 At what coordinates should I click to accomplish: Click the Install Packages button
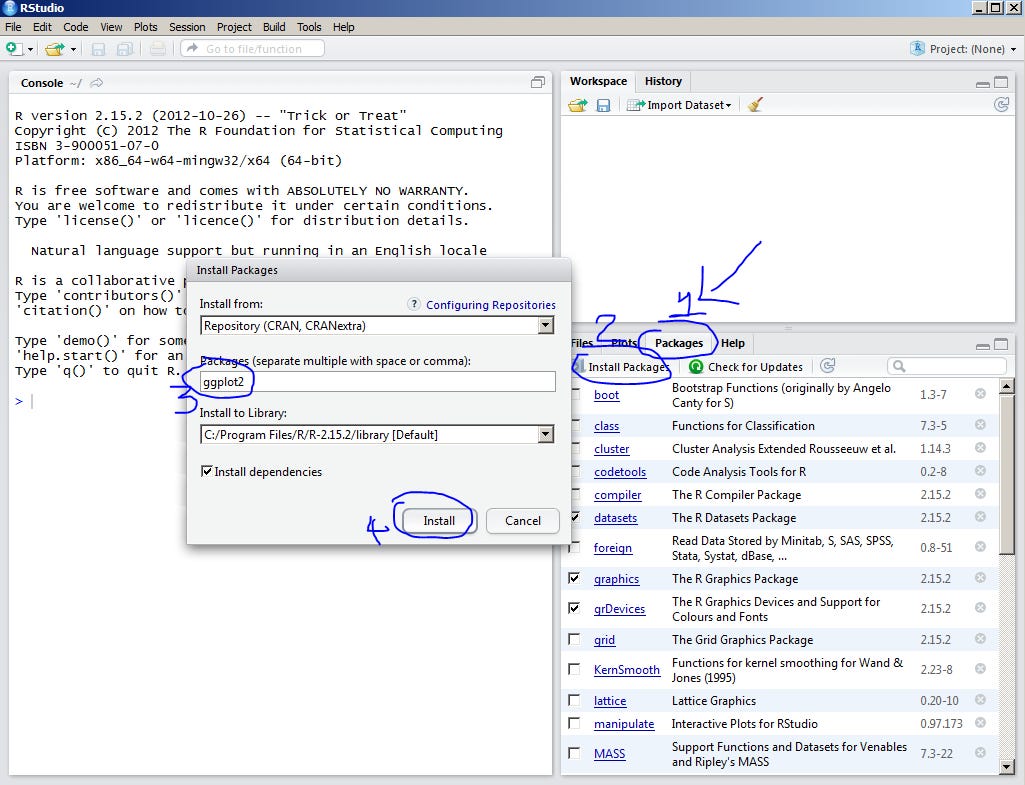coord(622,367)
